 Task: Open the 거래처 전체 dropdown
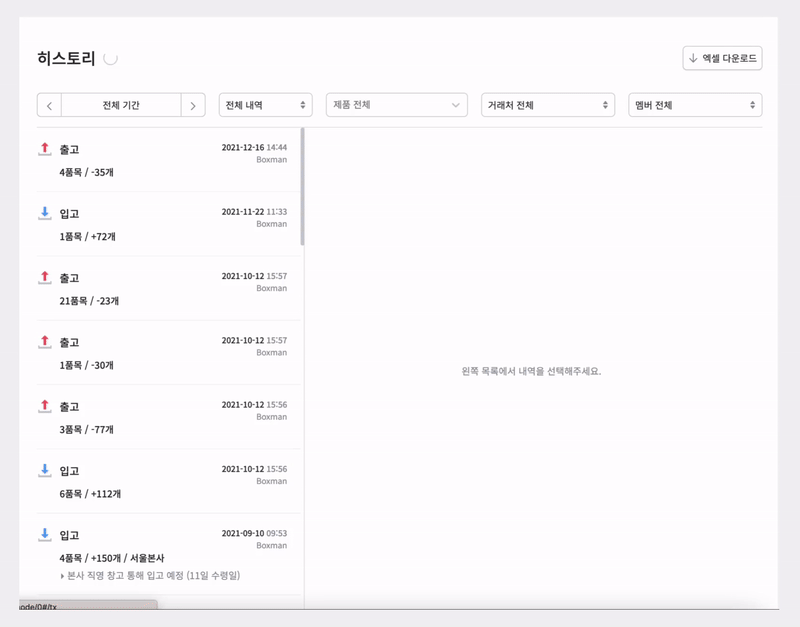[x=547, y=105]
